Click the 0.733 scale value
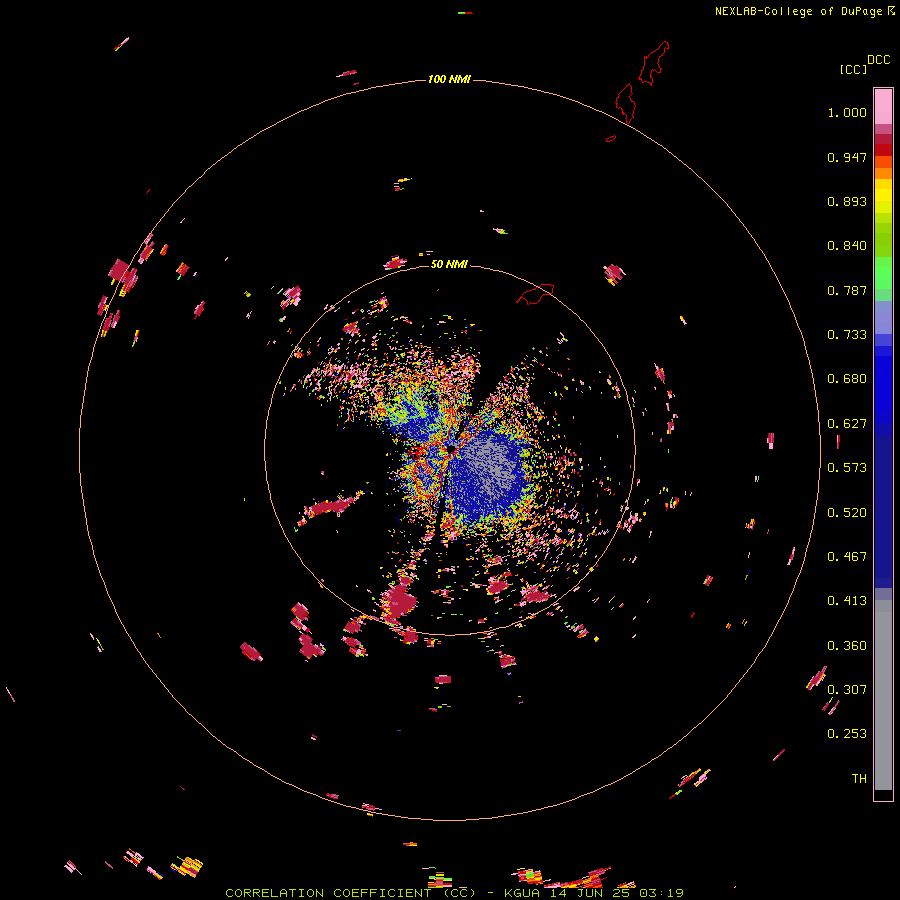This screenshot has width=900, height=900. click(847, 335)
